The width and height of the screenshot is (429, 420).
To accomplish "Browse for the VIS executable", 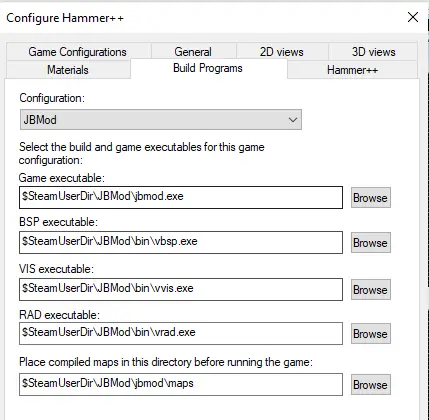I will click(370, 290).
